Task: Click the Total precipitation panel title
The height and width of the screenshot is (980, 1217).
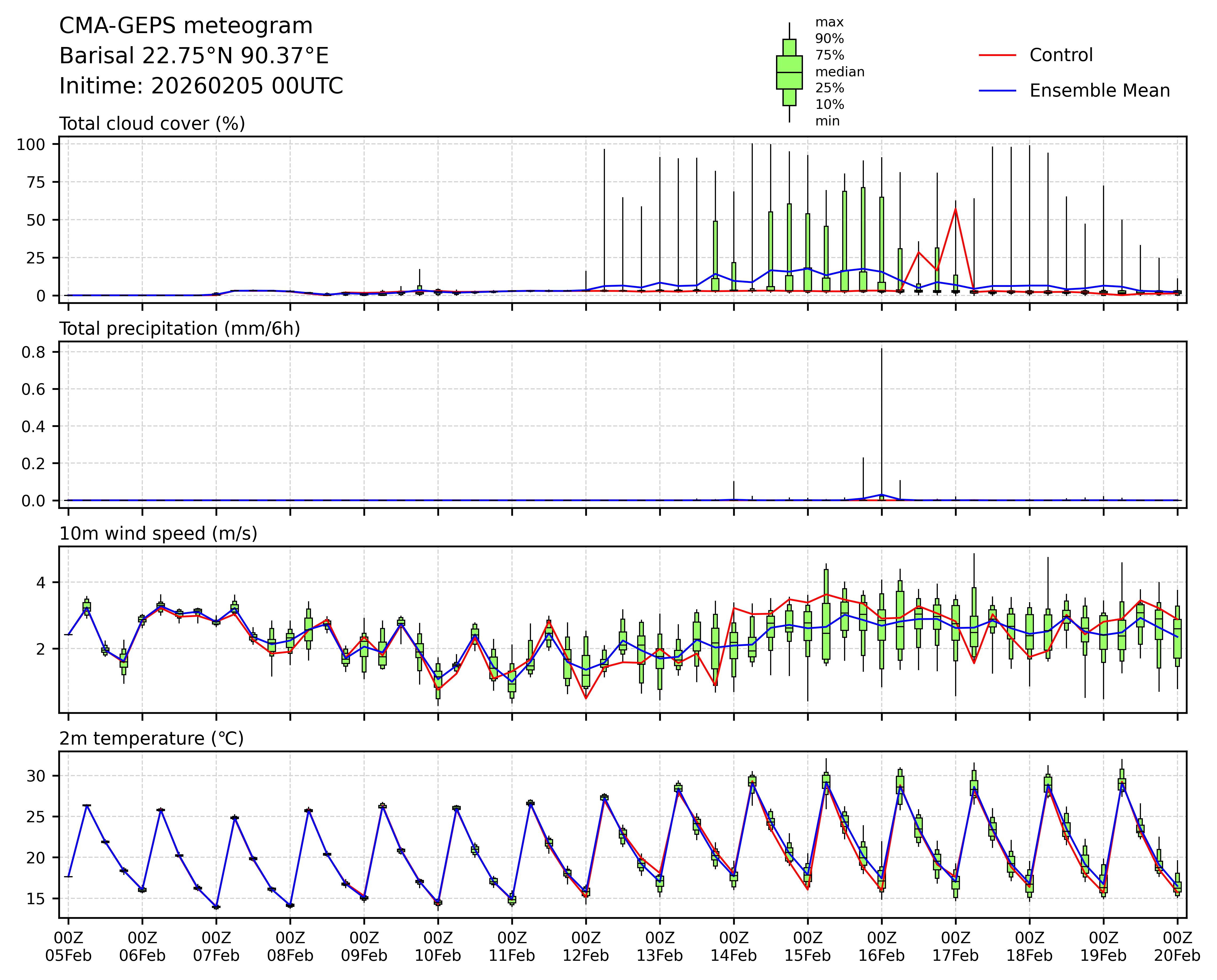Action: click(180, 329)
